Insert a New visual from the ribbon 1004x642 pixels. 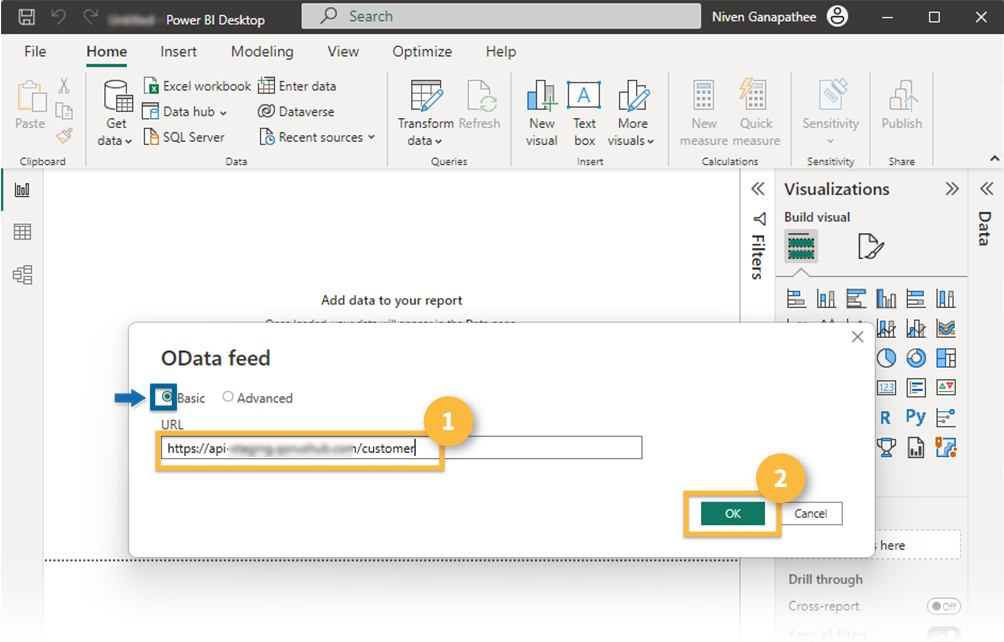[x=542, y=114]
